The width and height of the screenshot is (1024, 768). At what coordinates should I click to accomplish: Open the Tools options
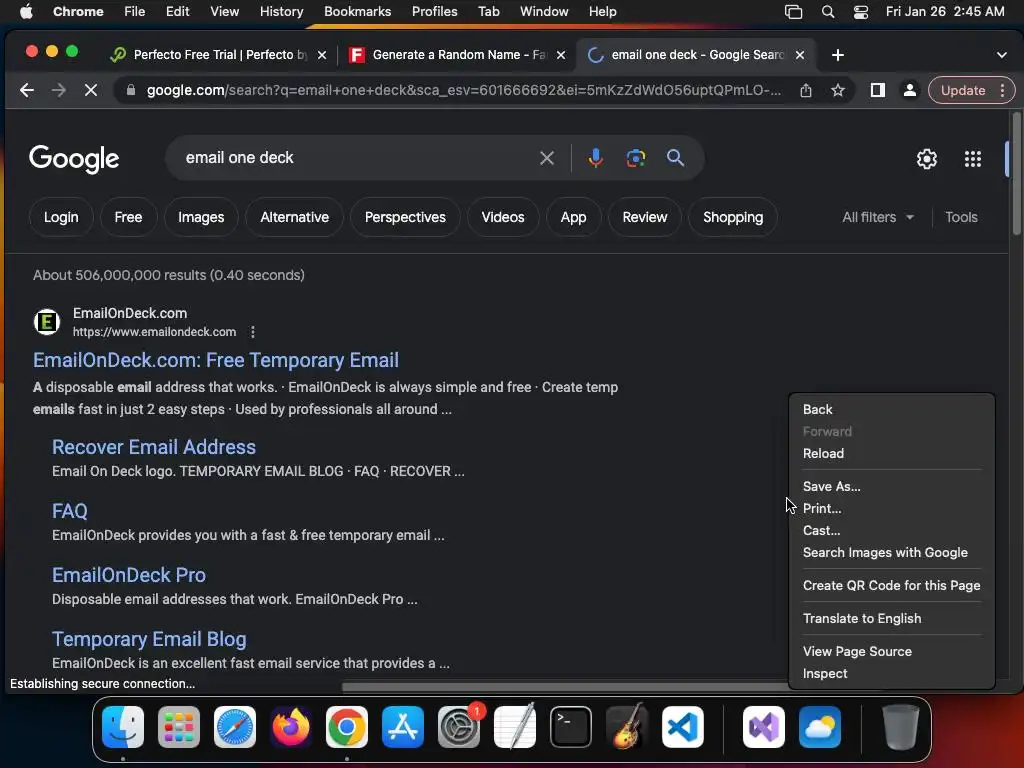click(961, 217)
